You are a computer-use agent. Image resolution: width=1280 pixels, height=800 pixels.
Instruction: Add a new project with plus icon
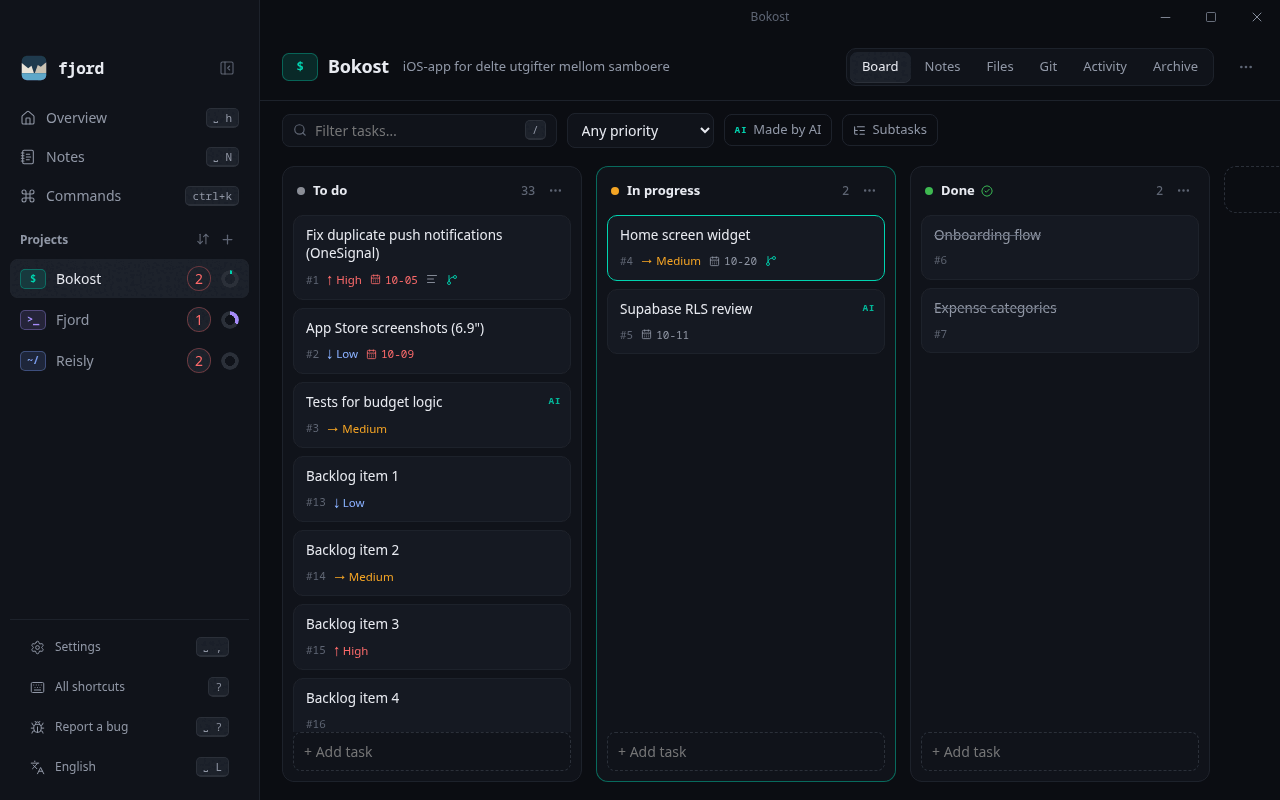pyautogui.click(x=227, y=240)
